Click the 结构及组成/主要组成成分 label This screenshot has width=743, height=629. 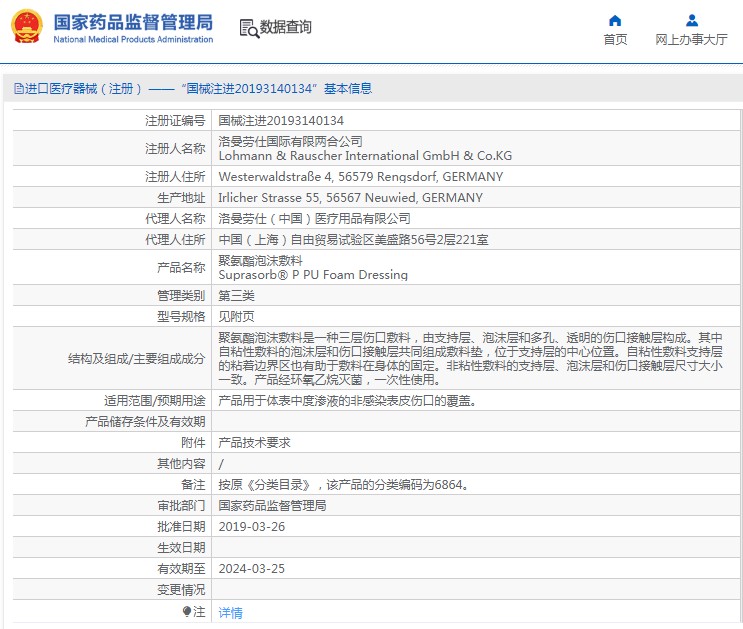(136, 359)
